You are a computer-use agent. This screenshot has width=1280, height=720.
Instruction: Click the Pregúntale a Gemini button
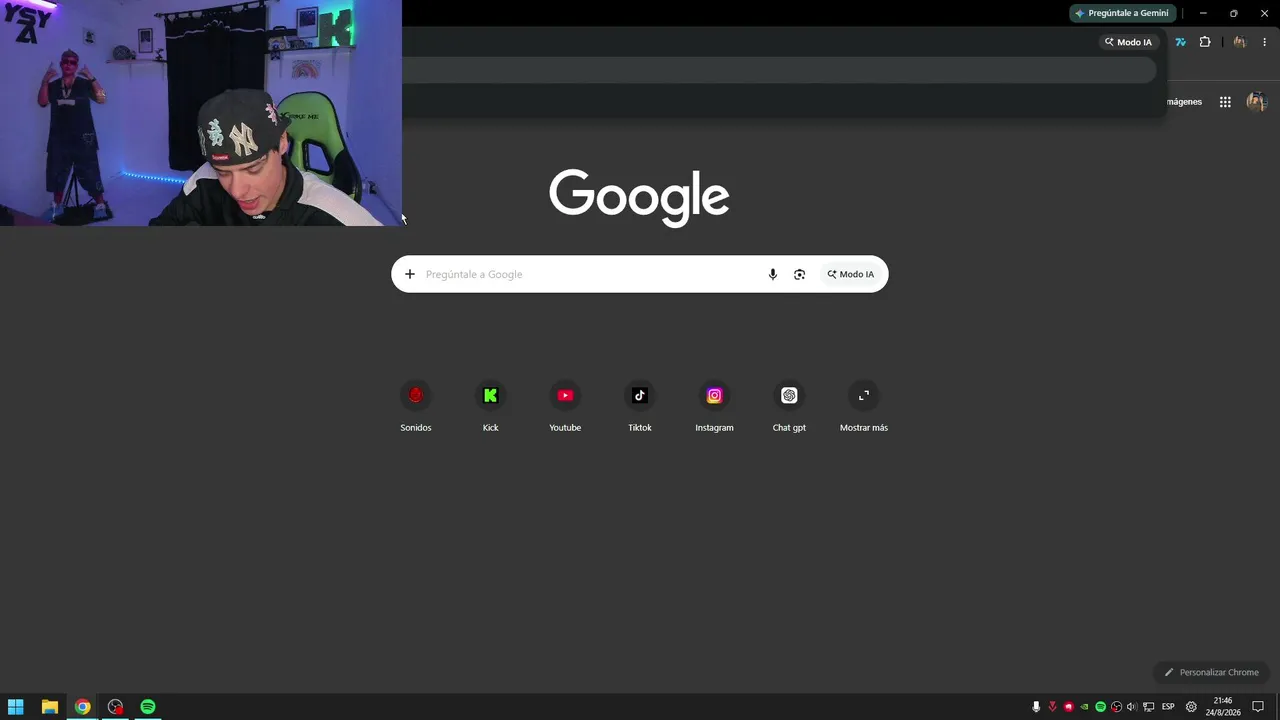point(1122,13)
